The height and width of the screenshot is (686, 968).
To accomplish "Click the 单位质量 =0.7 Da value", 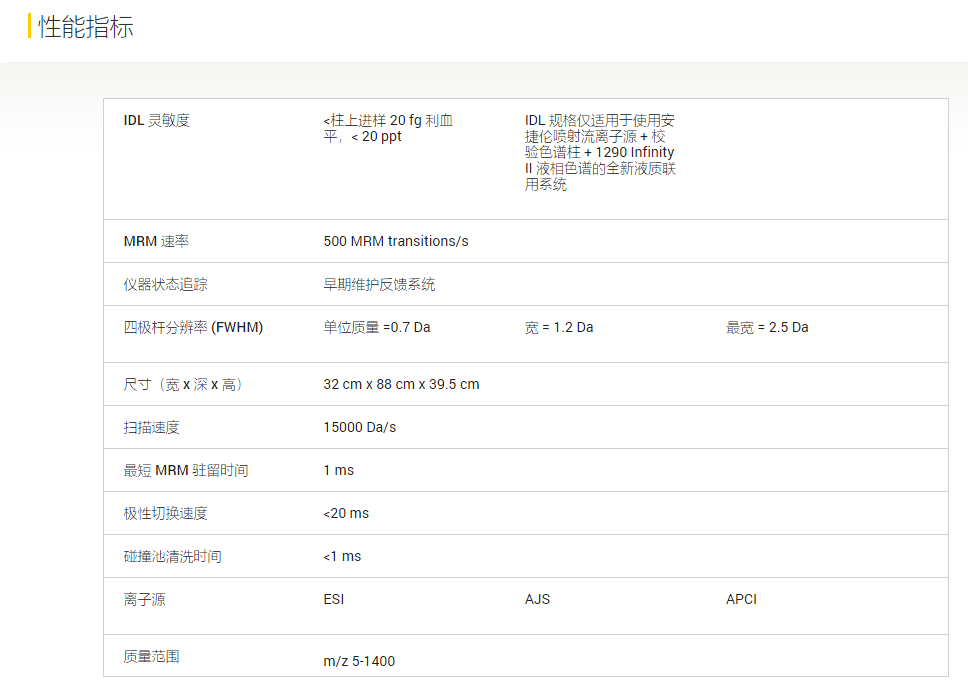I will click(x=377, y=327).
